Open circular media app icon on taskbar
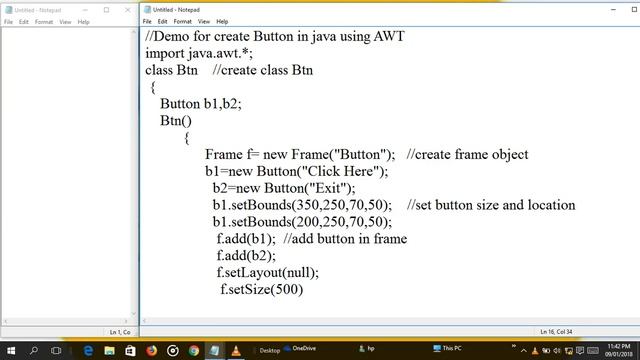The width and height of the screenshot is (640, 360). (173, 351)
